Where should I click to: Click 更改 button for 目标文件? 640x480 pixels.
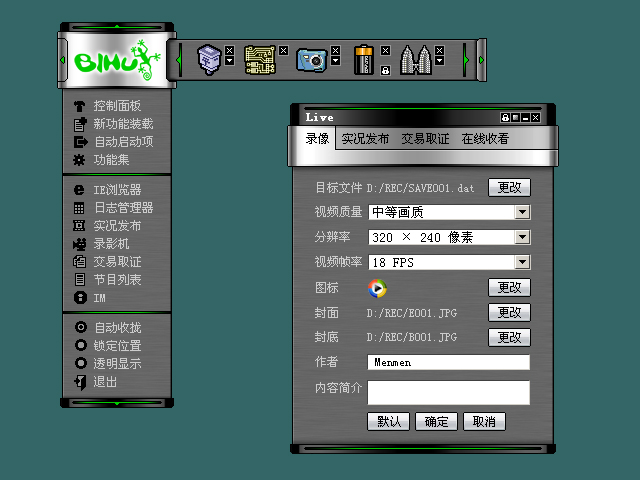pyautogui.click(x=509, y=187)
